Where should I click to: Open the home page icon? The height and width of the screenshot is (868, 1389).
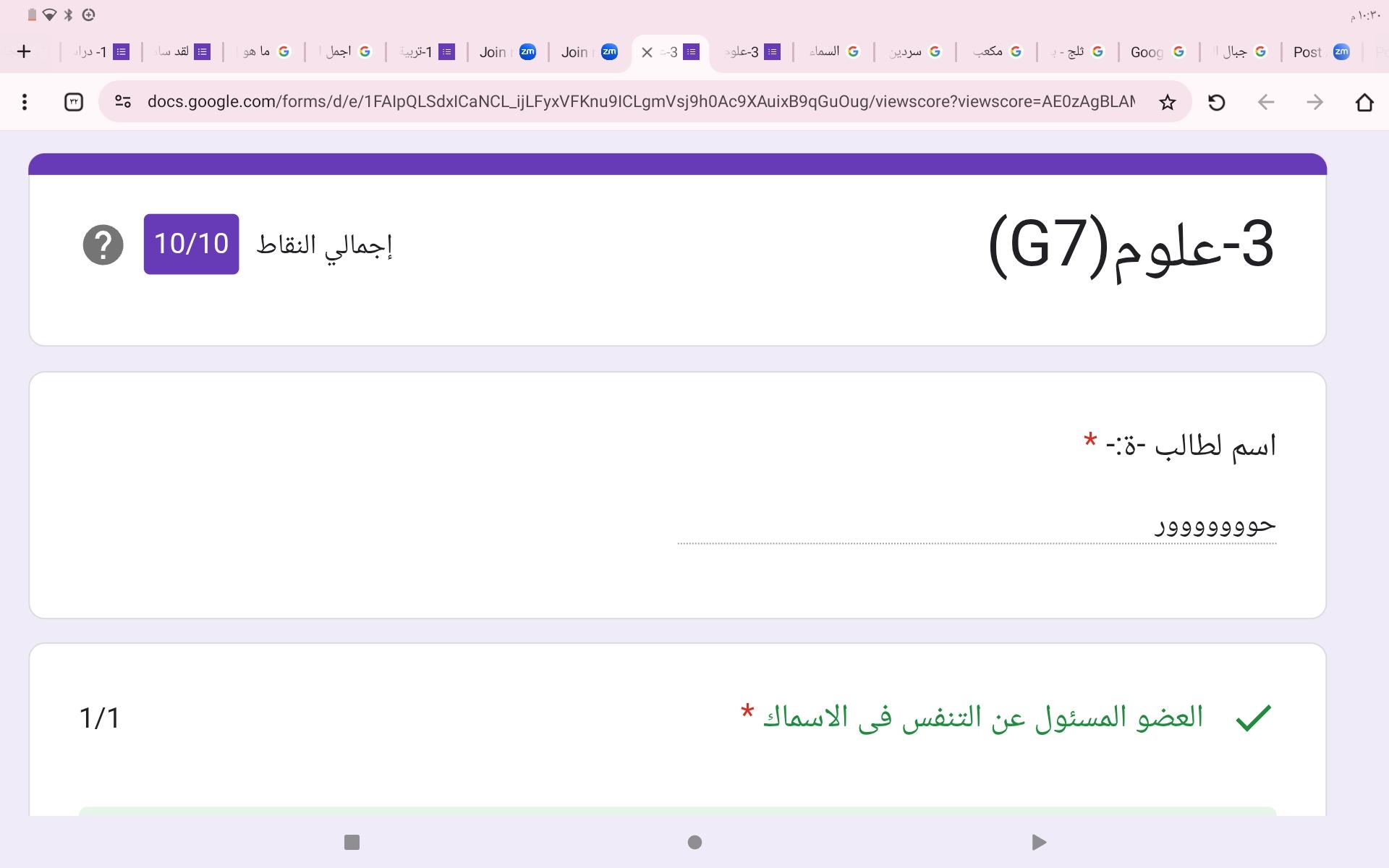click(x=1364, y=102)
